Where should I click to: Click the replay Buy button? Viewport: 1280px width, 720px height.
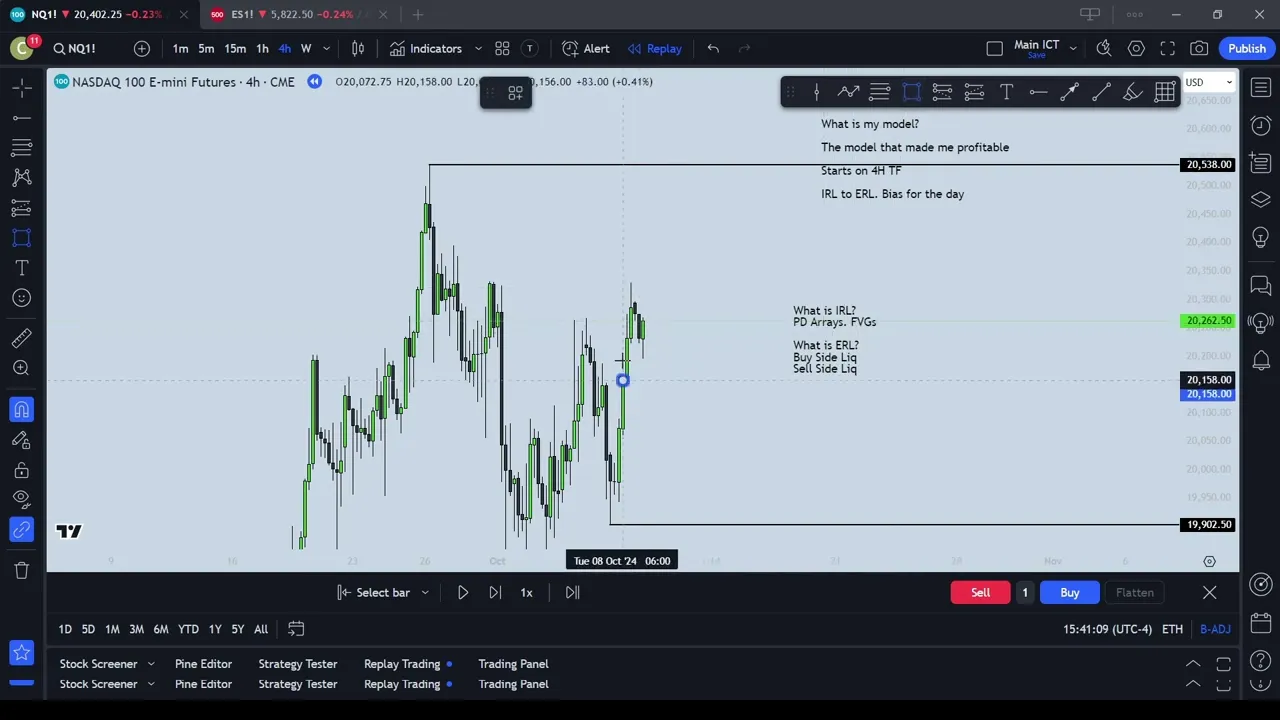(x=1069, y=592)
